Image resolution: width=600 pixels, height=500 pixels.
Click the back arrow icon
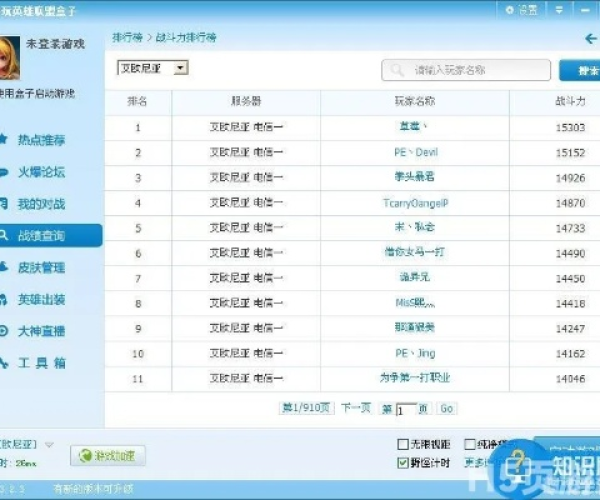point(591,38)
